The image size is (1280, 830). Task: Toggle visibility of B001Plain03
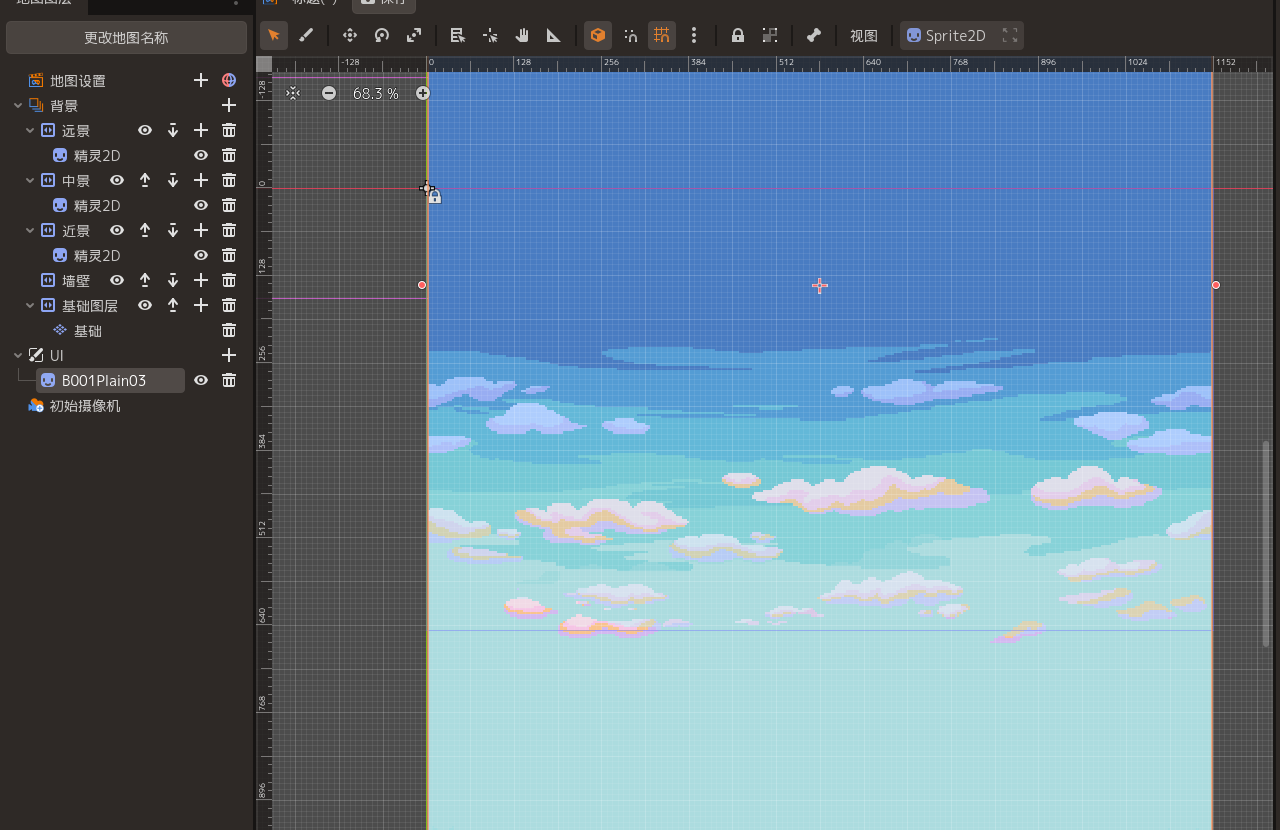pyautogui.click(x=201, y=380)
